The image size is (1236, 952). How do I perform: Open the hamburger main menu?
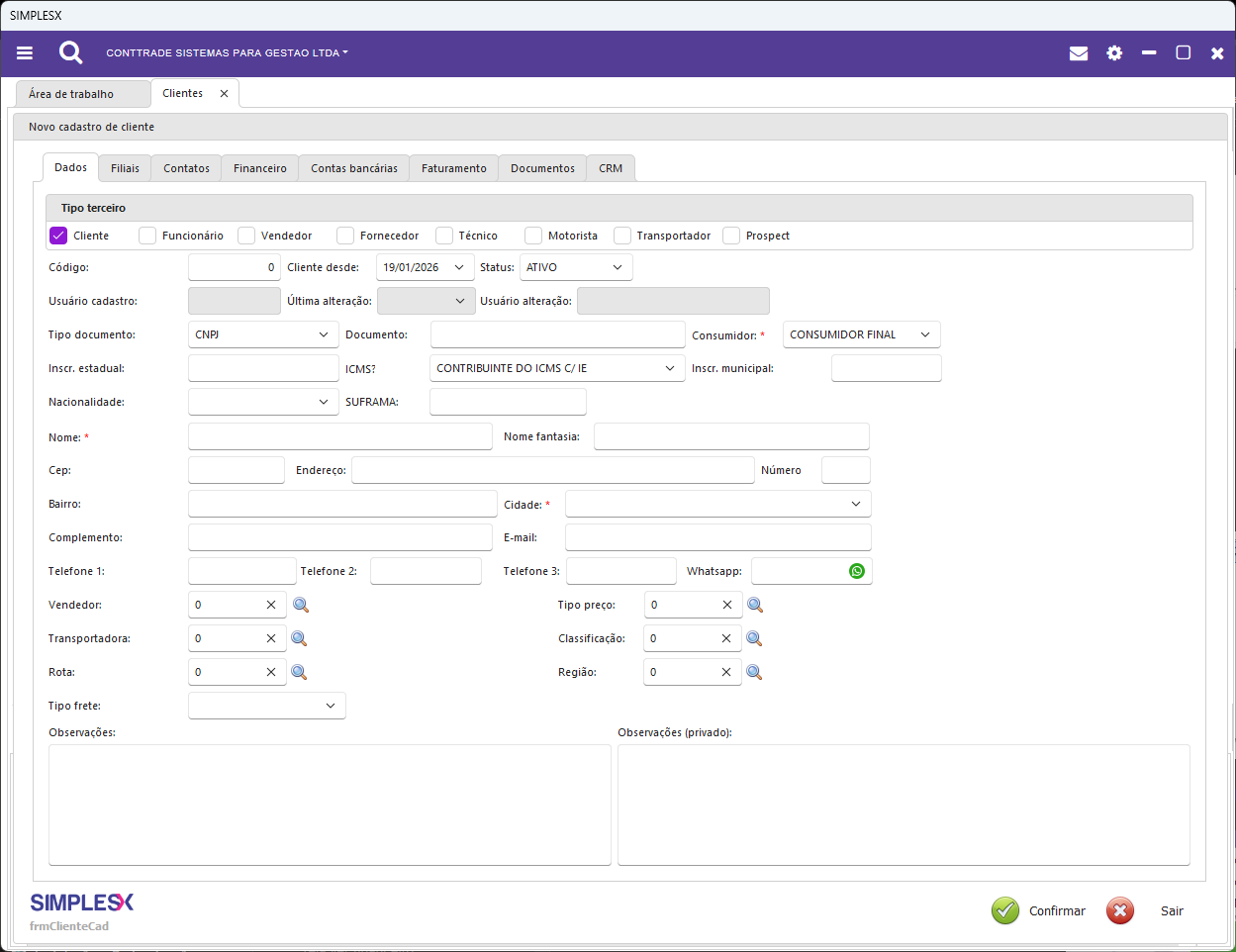tap(25, 53)
